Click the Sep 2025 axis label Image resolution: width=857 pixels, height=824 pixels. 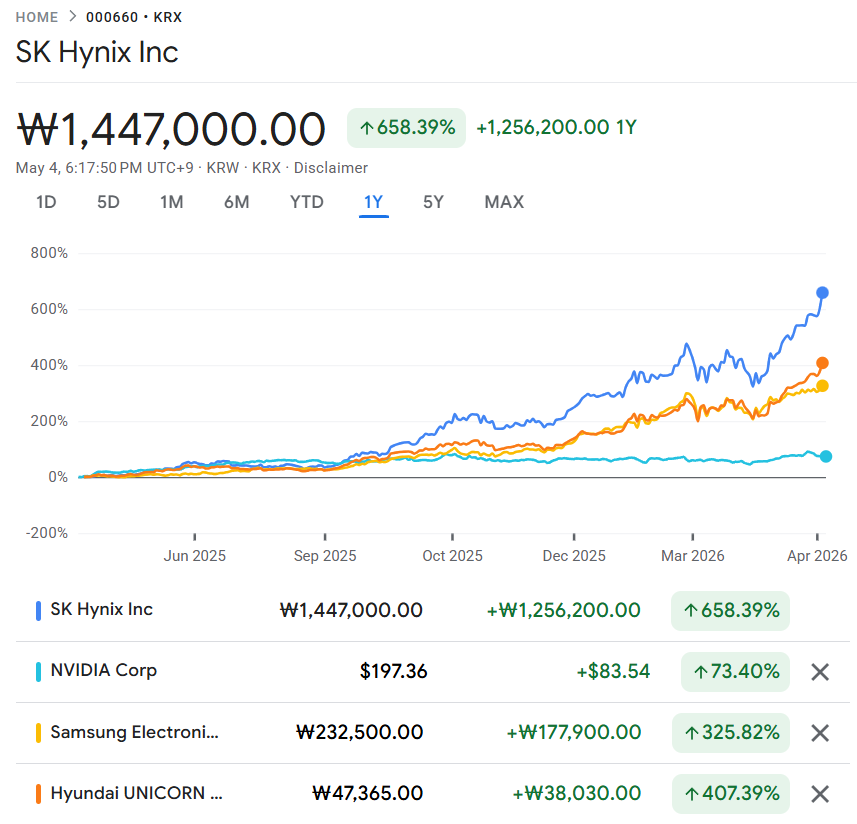point(325,556)
